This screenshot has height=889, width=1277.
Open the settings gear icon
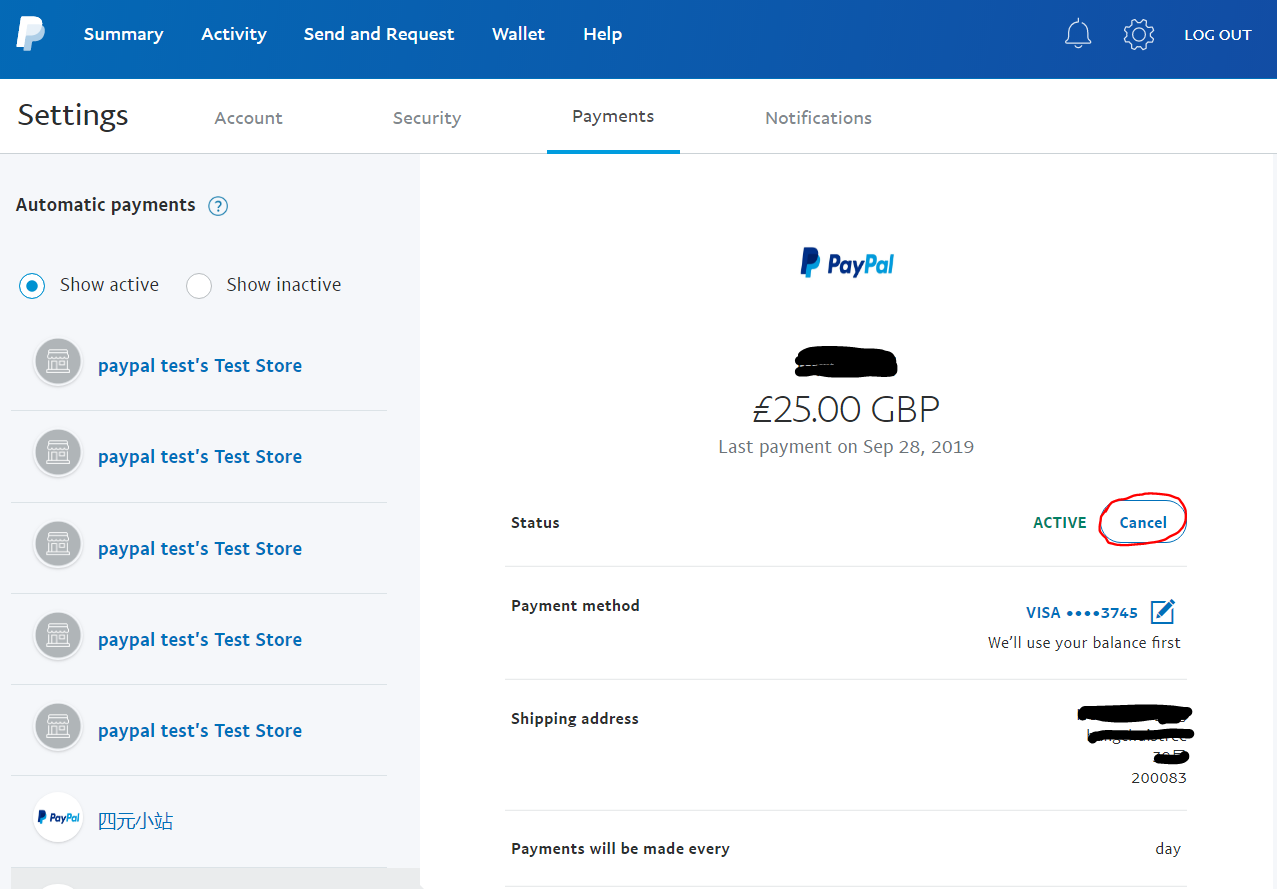1138,34
